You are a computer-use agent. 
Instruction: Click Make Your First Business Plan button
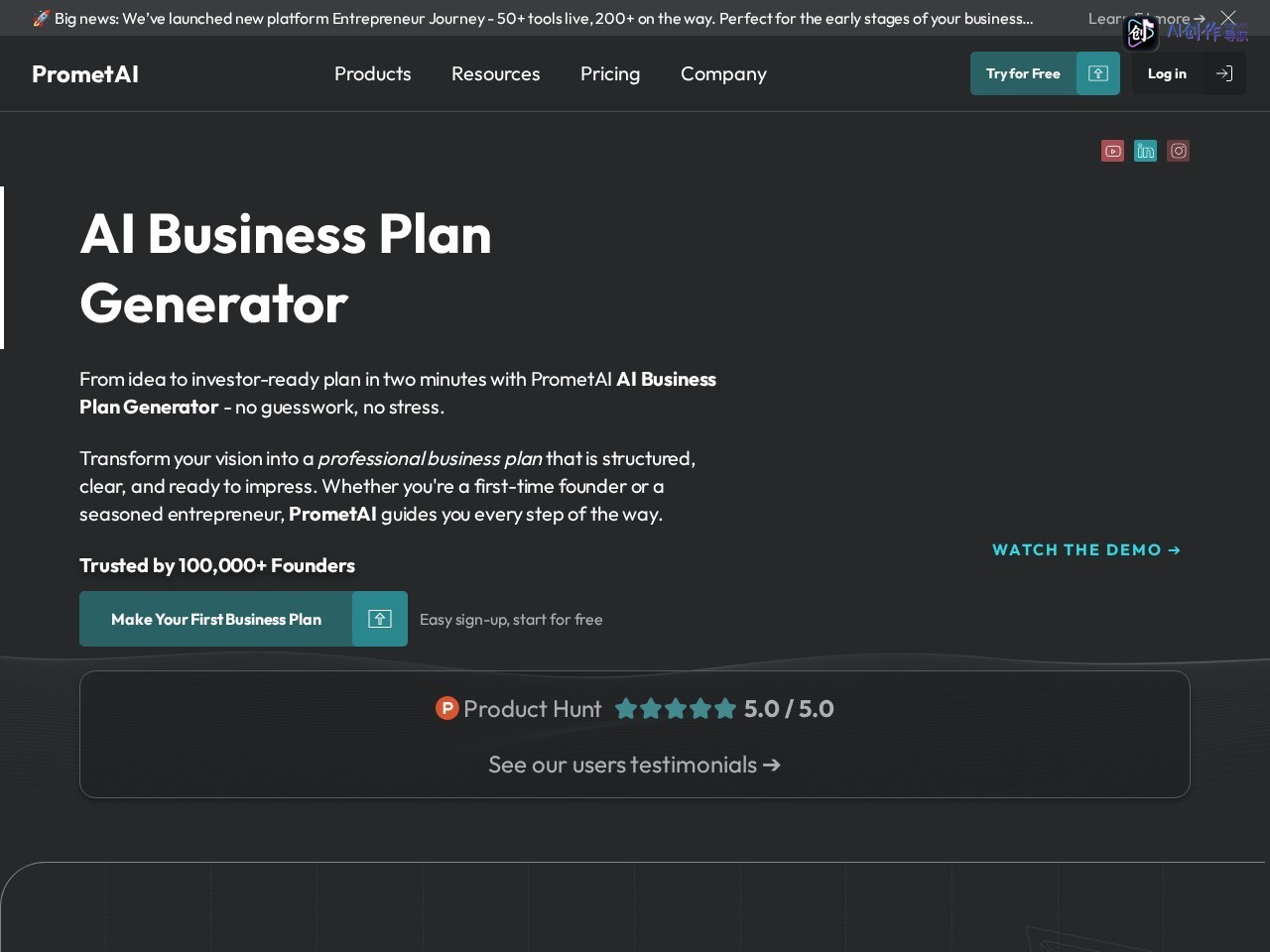[x=243, y=619]
